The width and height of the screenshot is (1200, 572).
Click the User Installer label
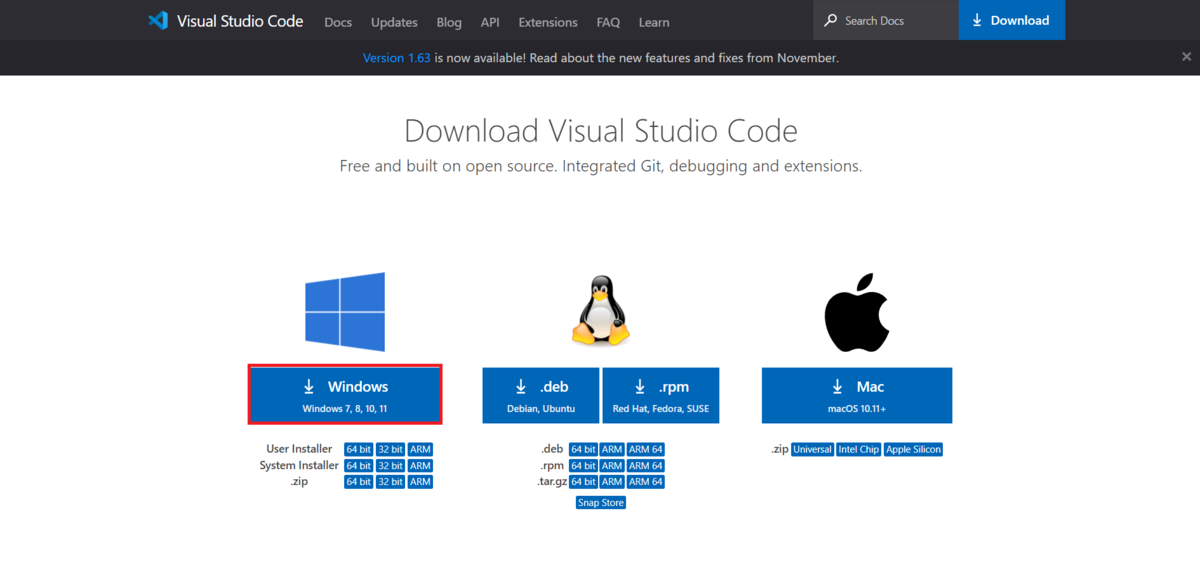pos(299,450)
